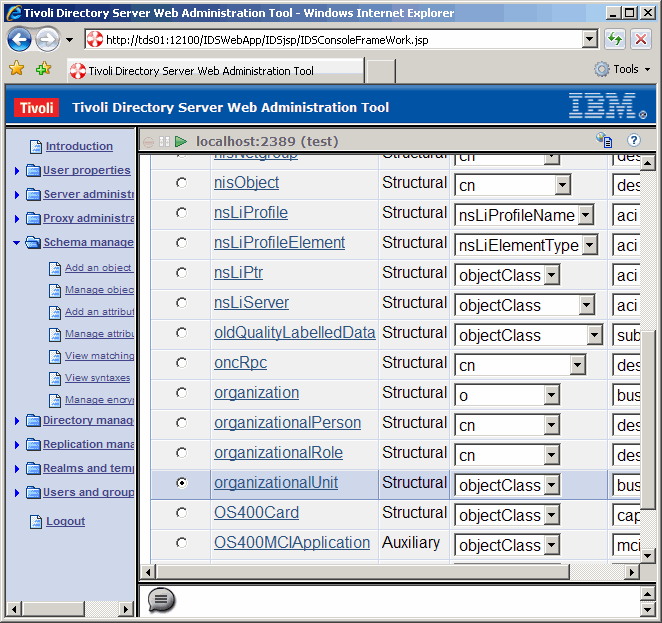Open the Tools menu
This screenshot has height=623, width=662.
point(623,69)
